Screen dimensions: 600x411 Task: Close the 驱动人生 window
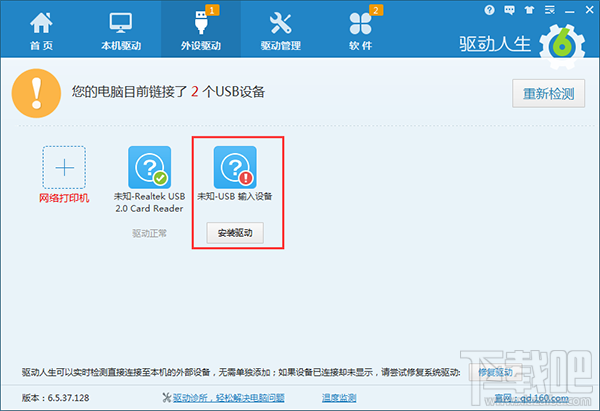pos(589,10)
